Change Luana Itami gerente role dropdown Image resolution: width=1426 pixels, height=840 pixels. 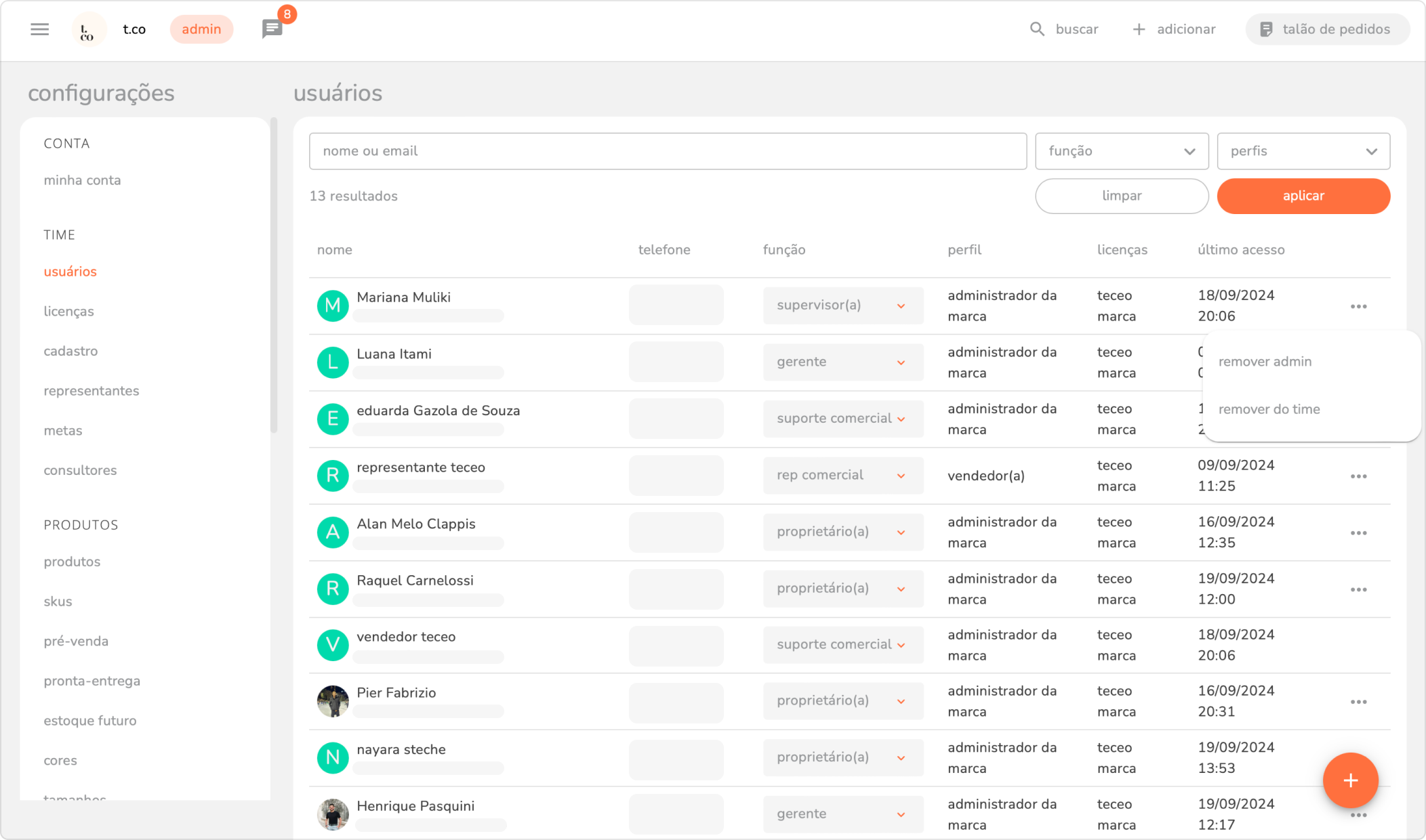[842, 362]
